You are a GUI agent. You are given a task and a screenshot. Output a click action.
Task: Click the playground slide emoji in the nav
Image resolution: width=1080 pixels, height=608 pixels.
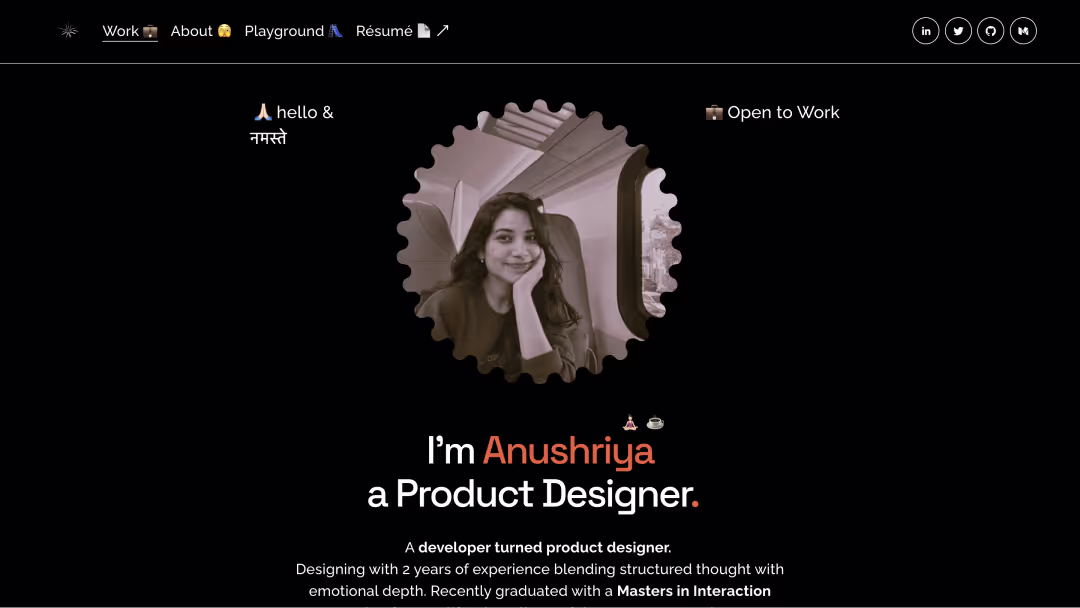[335, 31]
